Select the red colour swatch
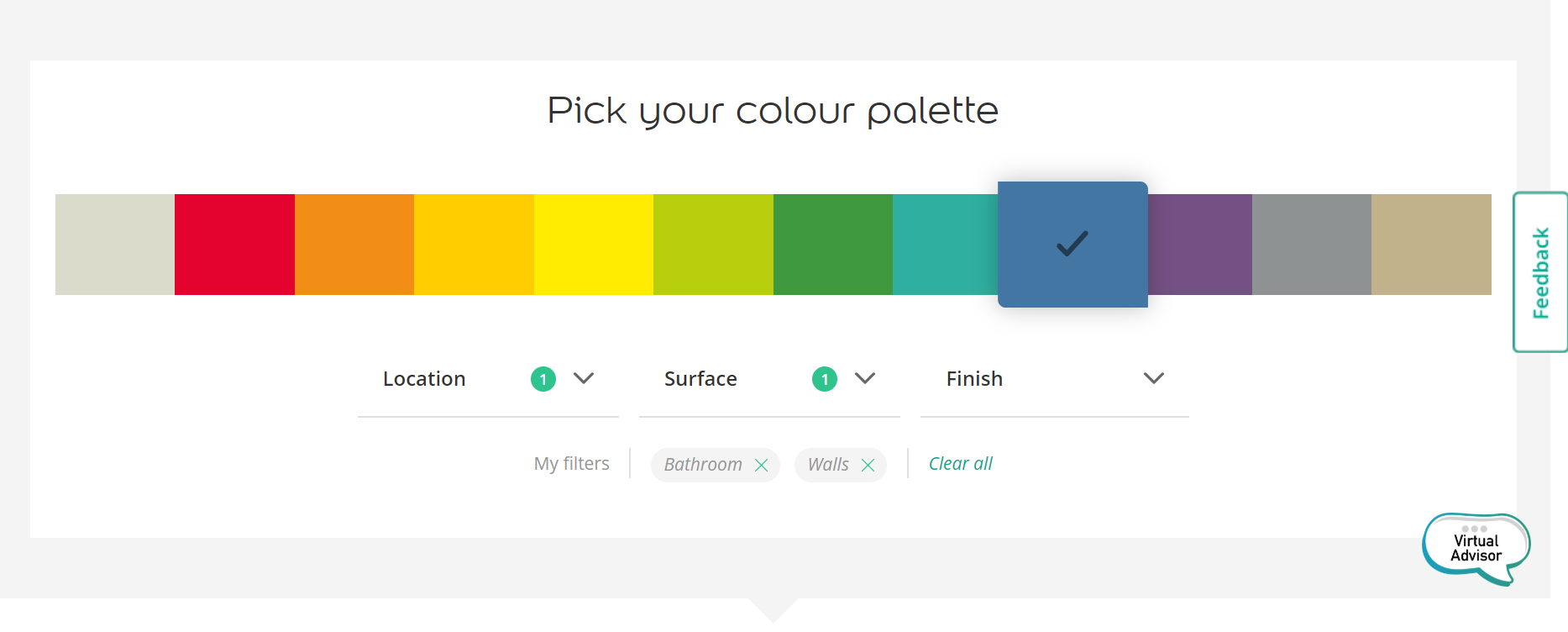This screenshot has width=1568, height=632. tap(234, 245)
